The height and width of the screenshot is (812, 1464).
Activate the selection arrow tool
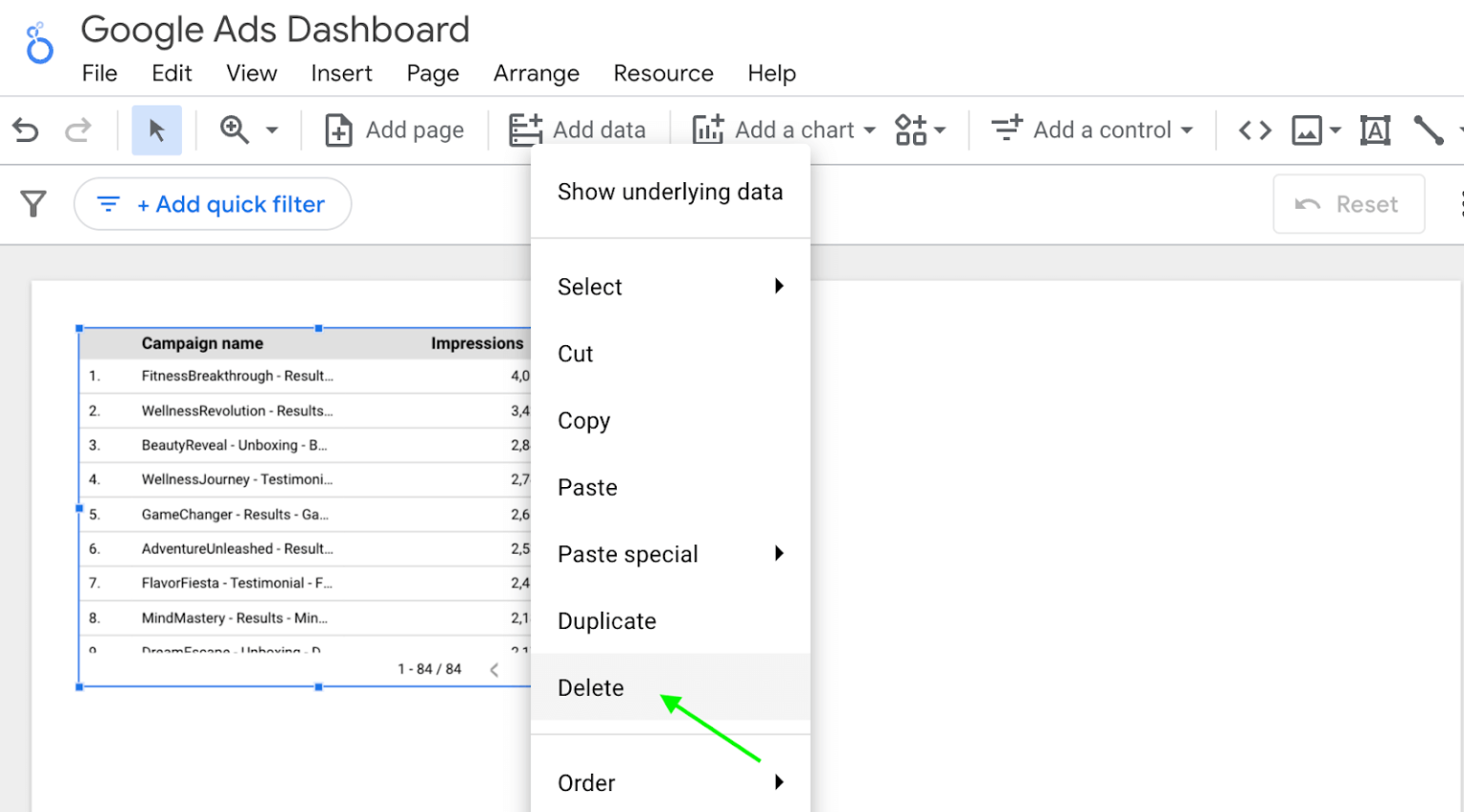click(155, 130)
